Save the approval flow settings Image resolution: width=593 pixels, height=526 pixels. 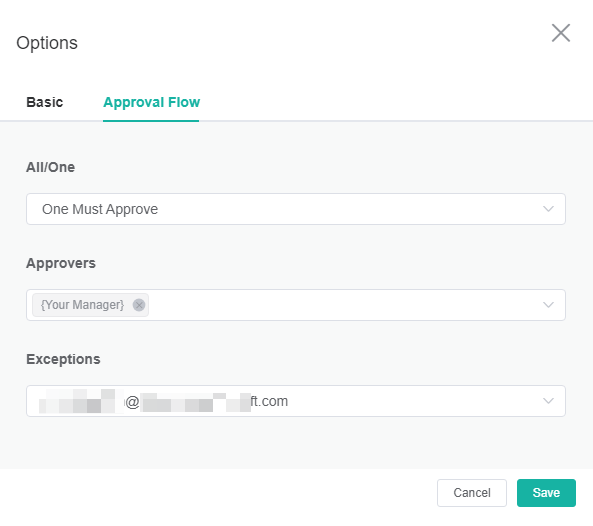coord(546,493)
